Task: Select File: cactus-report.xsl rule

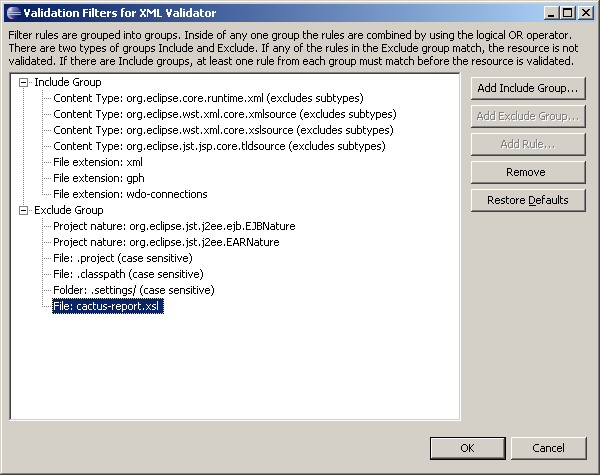Action: click(x=108, y=306)
